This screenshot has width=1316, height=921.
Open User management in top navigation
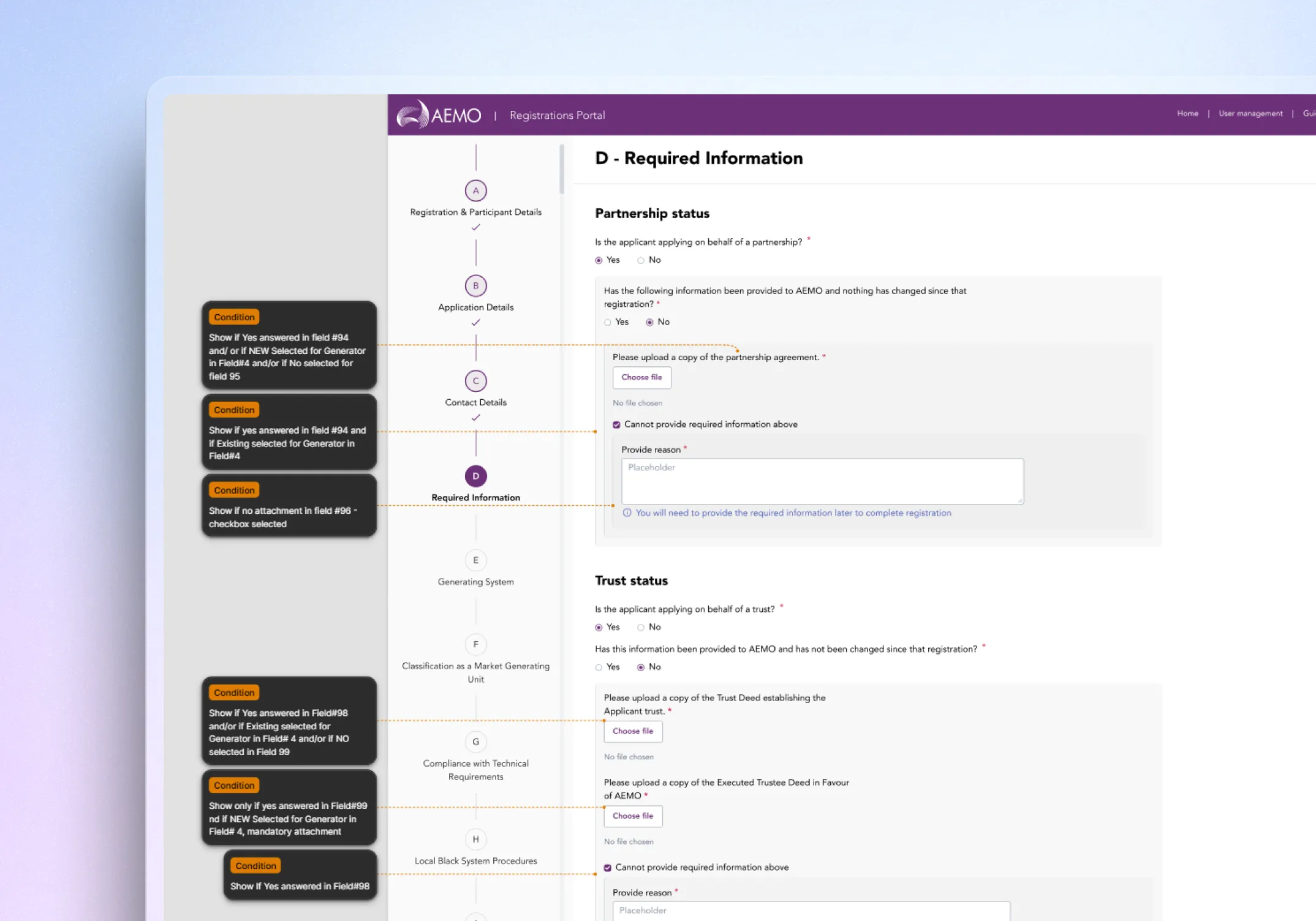[x=1250, y=114]
